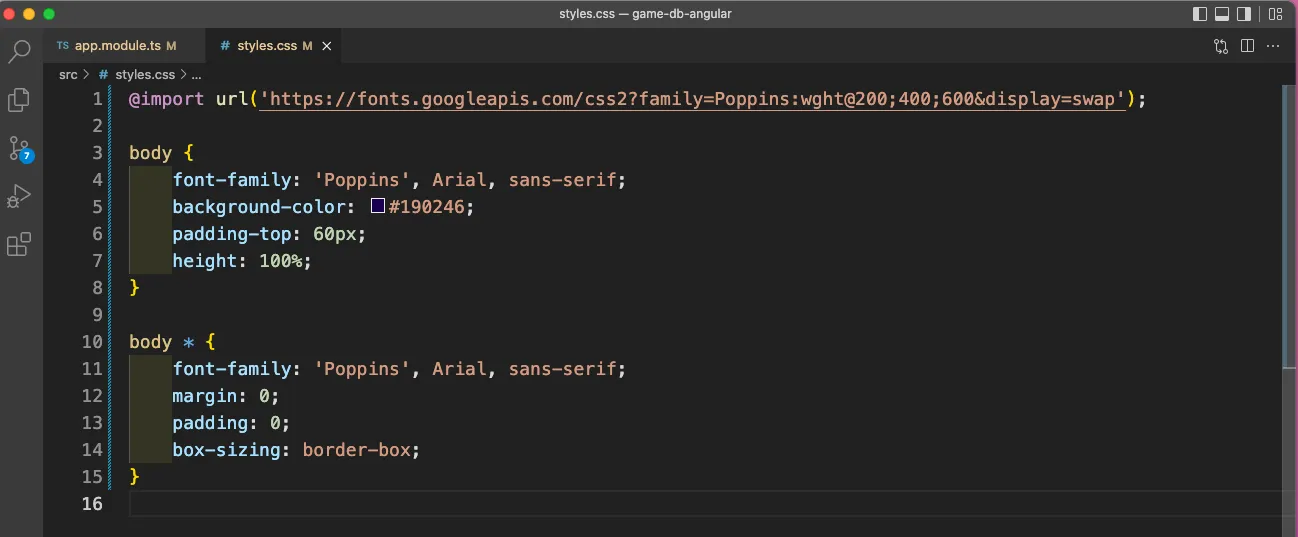Screen dimensions: 1298x537
Task: Click line number 16 in the gutter
Action: (92, 504)
